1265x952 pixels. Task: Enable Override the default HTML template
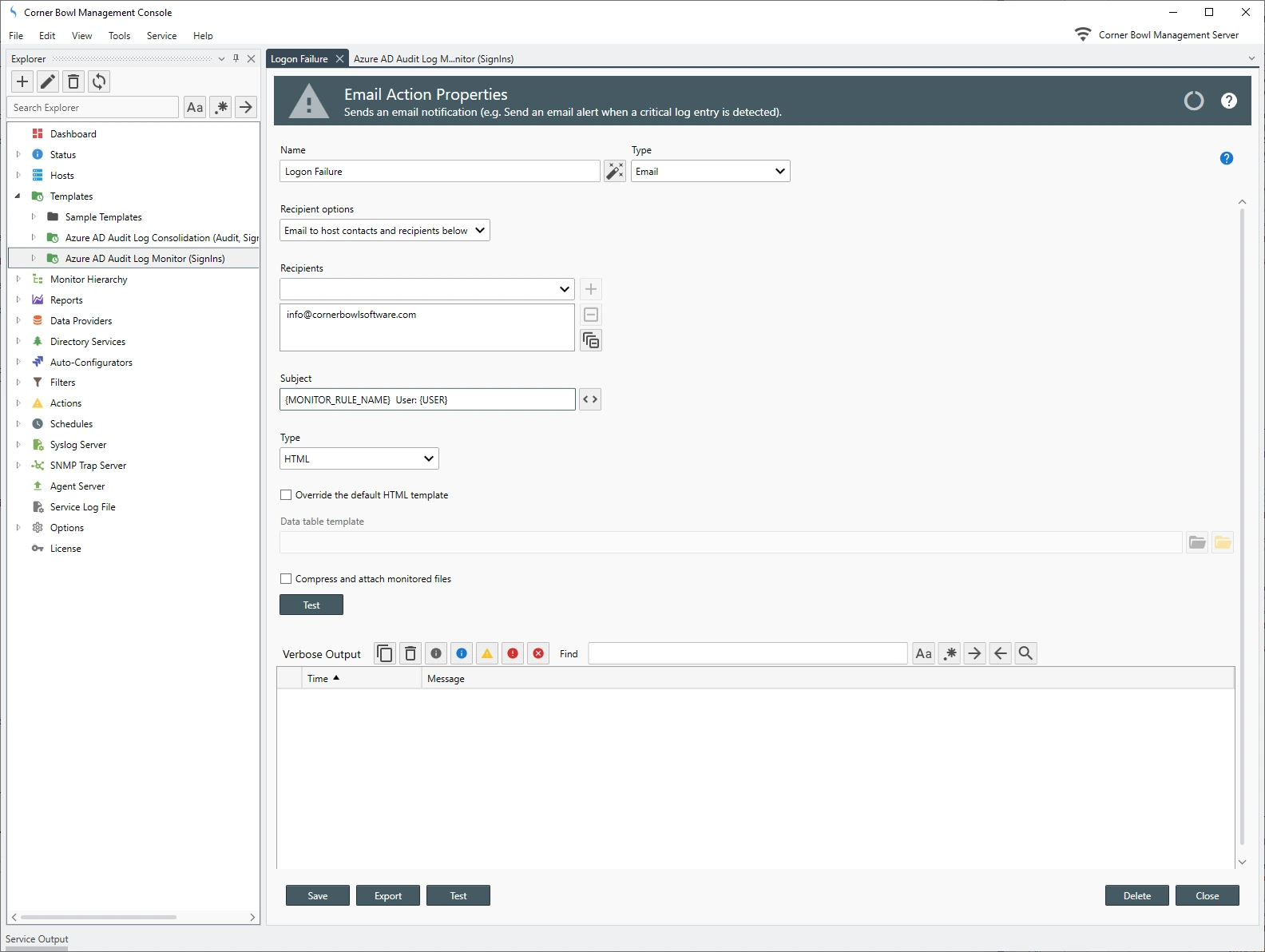point(286,495)
